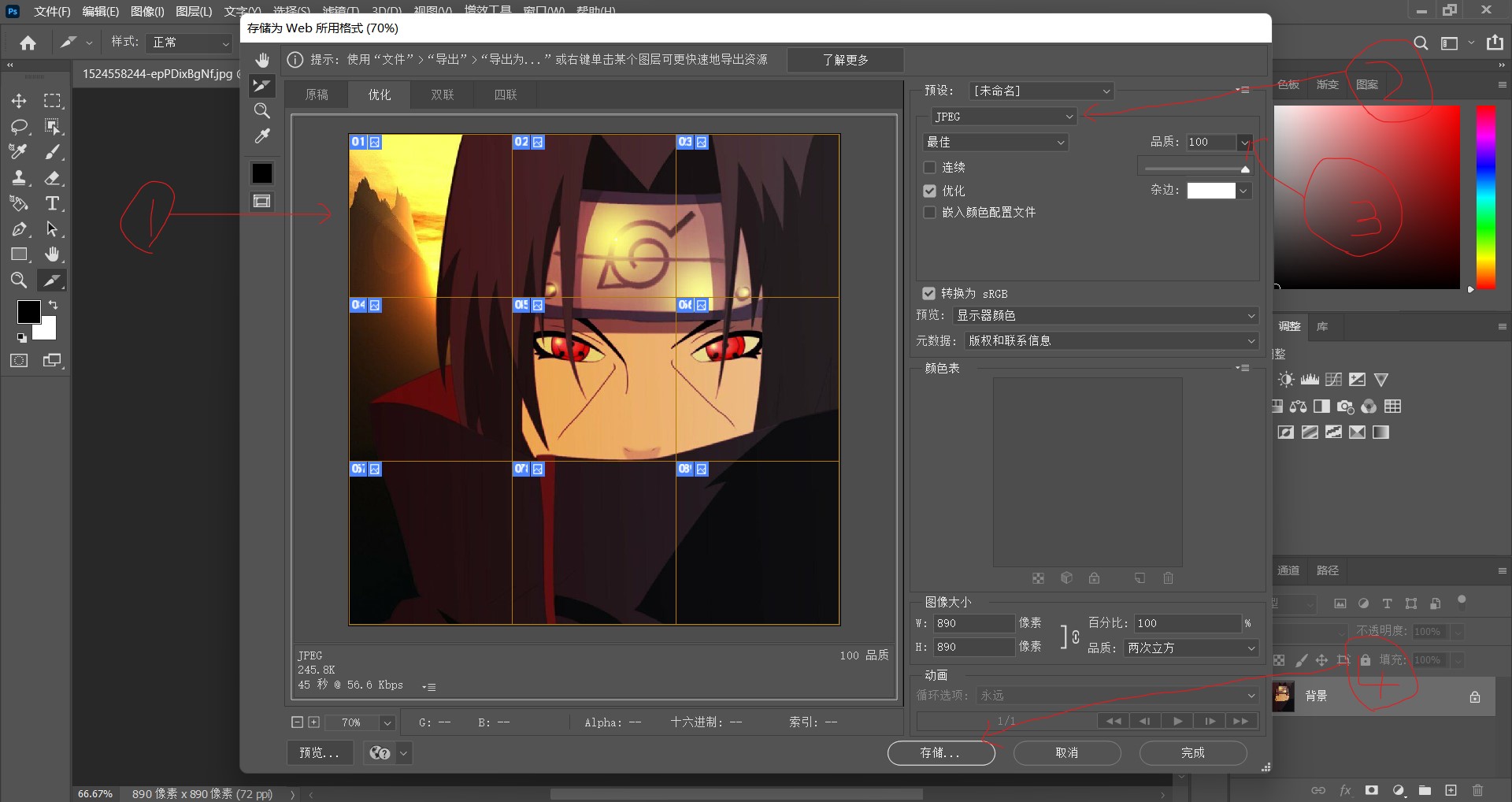Select the Lasso tool
This screenshot has height=802, width=1512.
(x=19, y=126)
